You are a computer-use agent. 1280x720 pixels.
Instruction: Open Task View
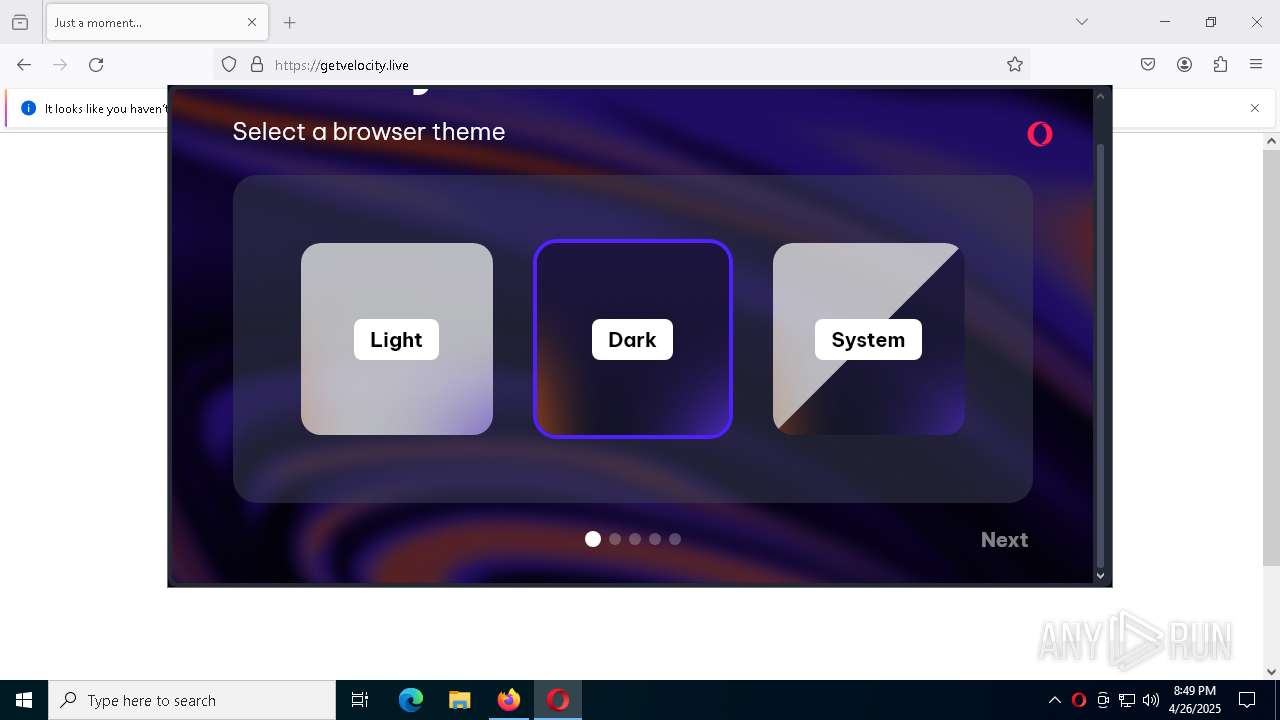360,700
